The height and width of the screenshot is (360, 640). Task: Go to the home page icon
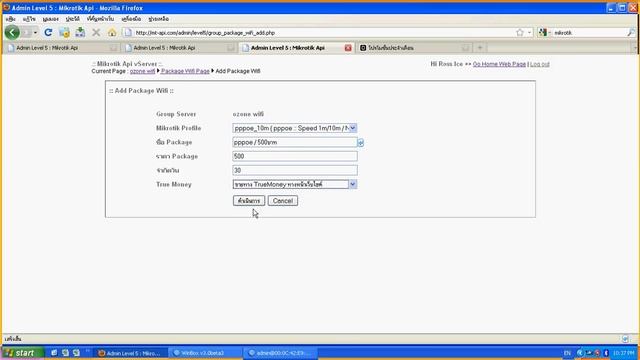(112, 32)
